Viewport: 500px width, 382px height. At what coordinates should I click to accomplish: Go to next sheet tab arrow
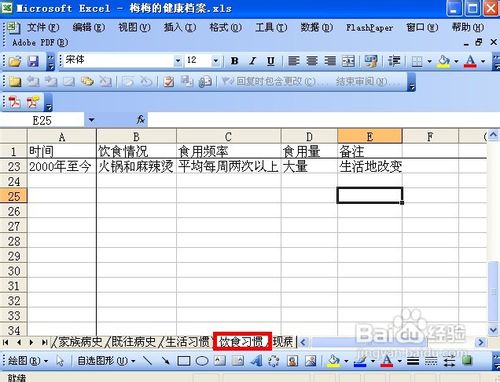click(31, 342)
